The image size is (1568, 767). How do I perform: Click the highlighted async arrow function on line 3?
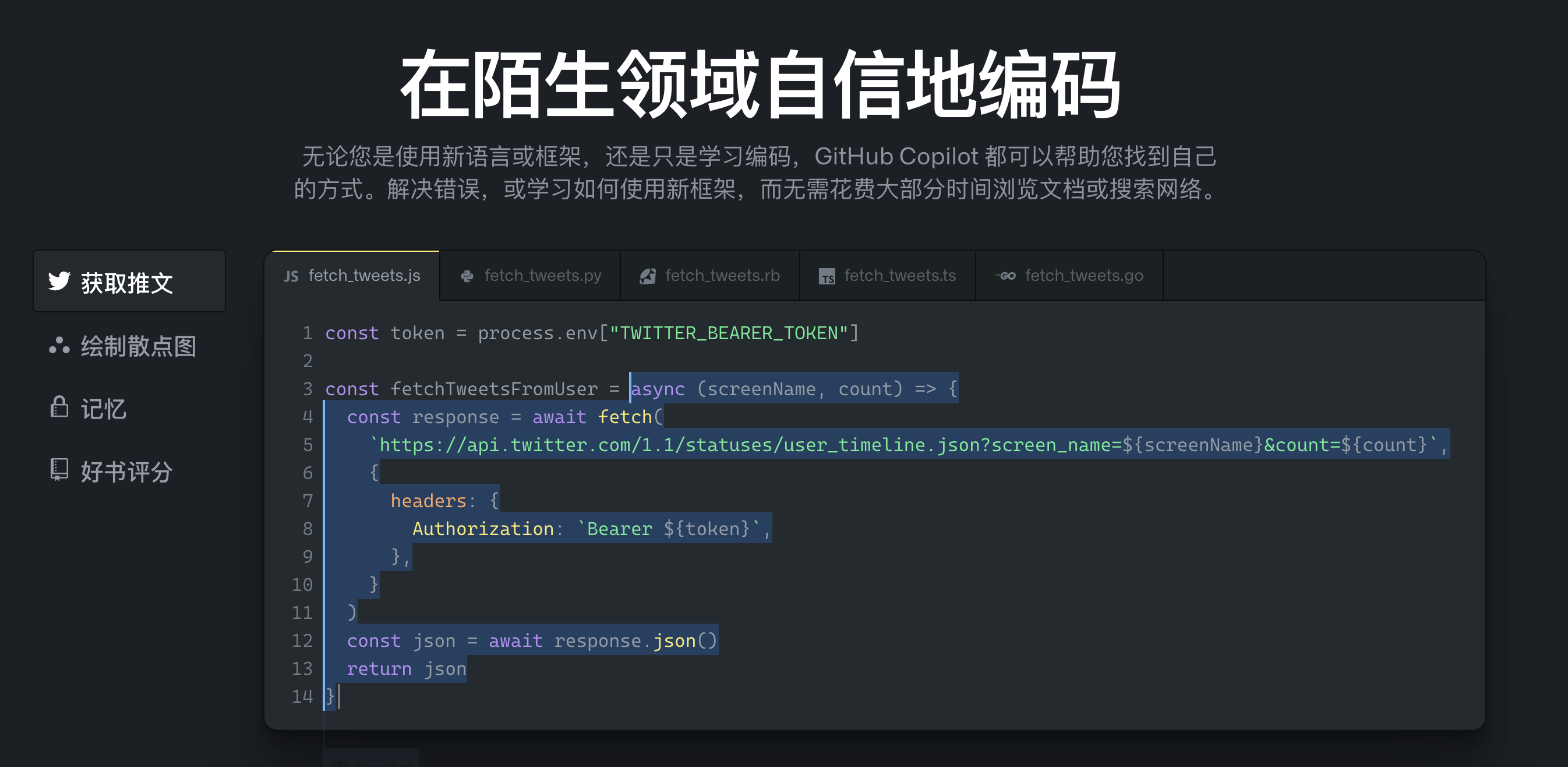(792, 389)
